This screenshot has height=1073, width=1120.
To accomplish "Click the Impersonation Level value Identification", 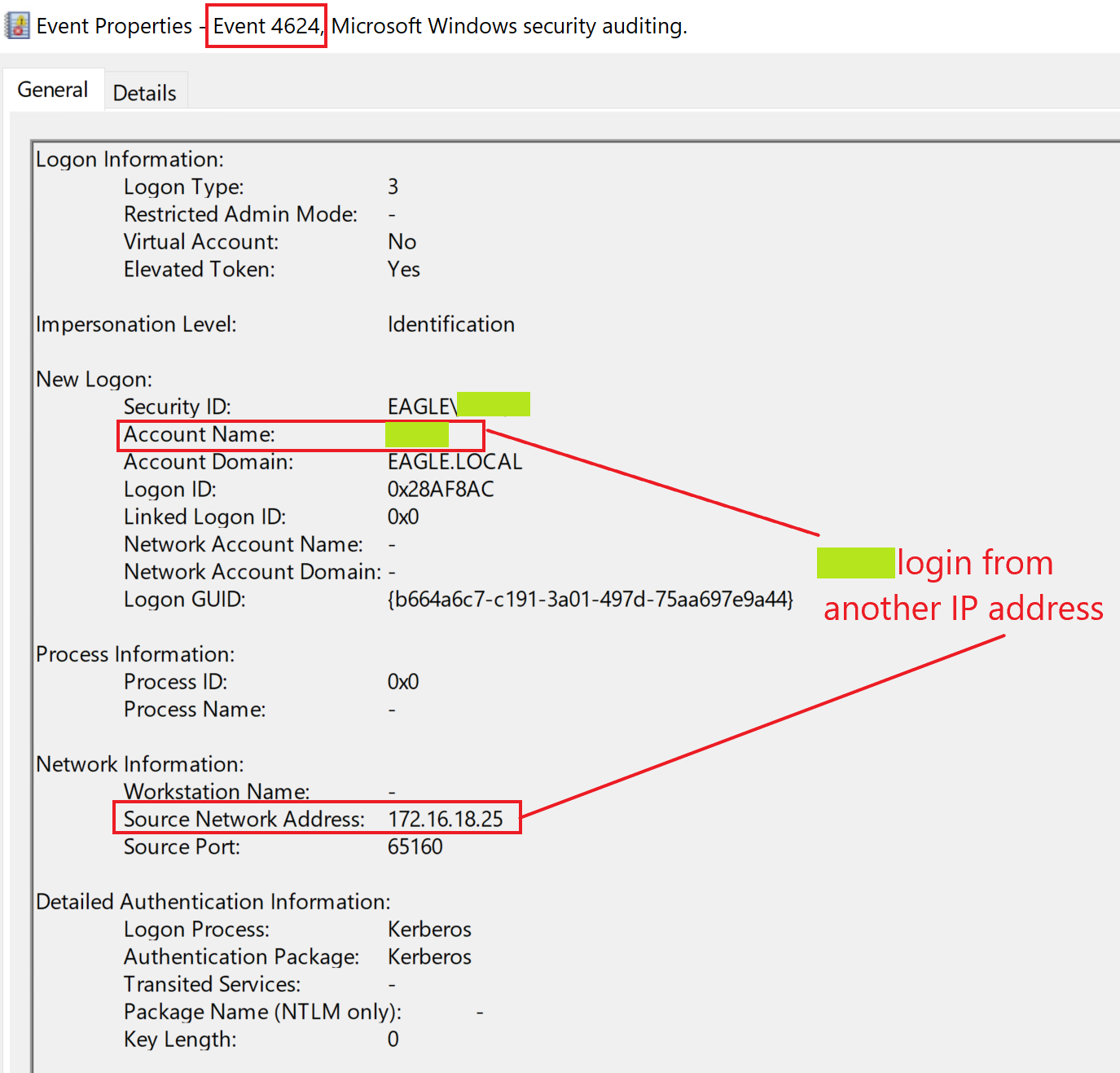I will pyautogui.click(x=450, y=324).
